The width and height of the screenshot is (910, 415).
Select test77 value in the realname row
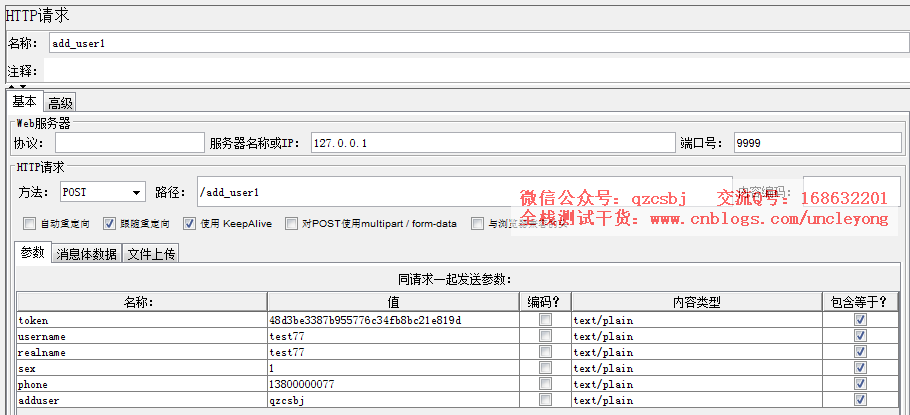click(x=393, y=352)
